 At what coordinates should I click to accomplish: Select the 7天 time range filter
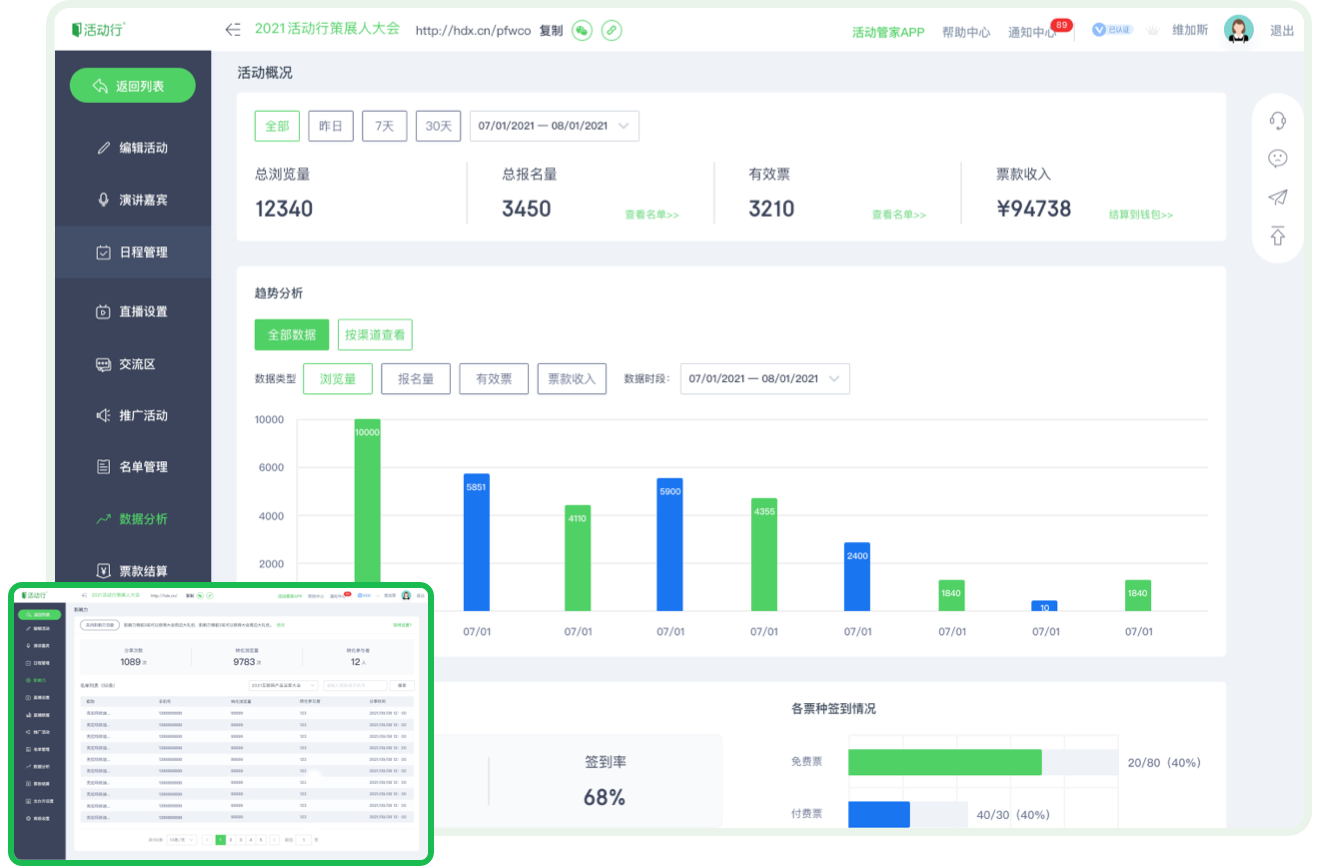pos(384,126)
